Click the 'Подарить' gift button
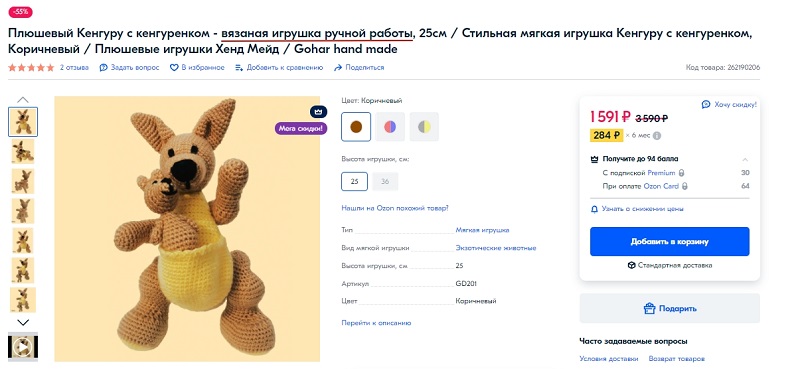This screenshot has height=369, width=800. (x=669, y=308)
